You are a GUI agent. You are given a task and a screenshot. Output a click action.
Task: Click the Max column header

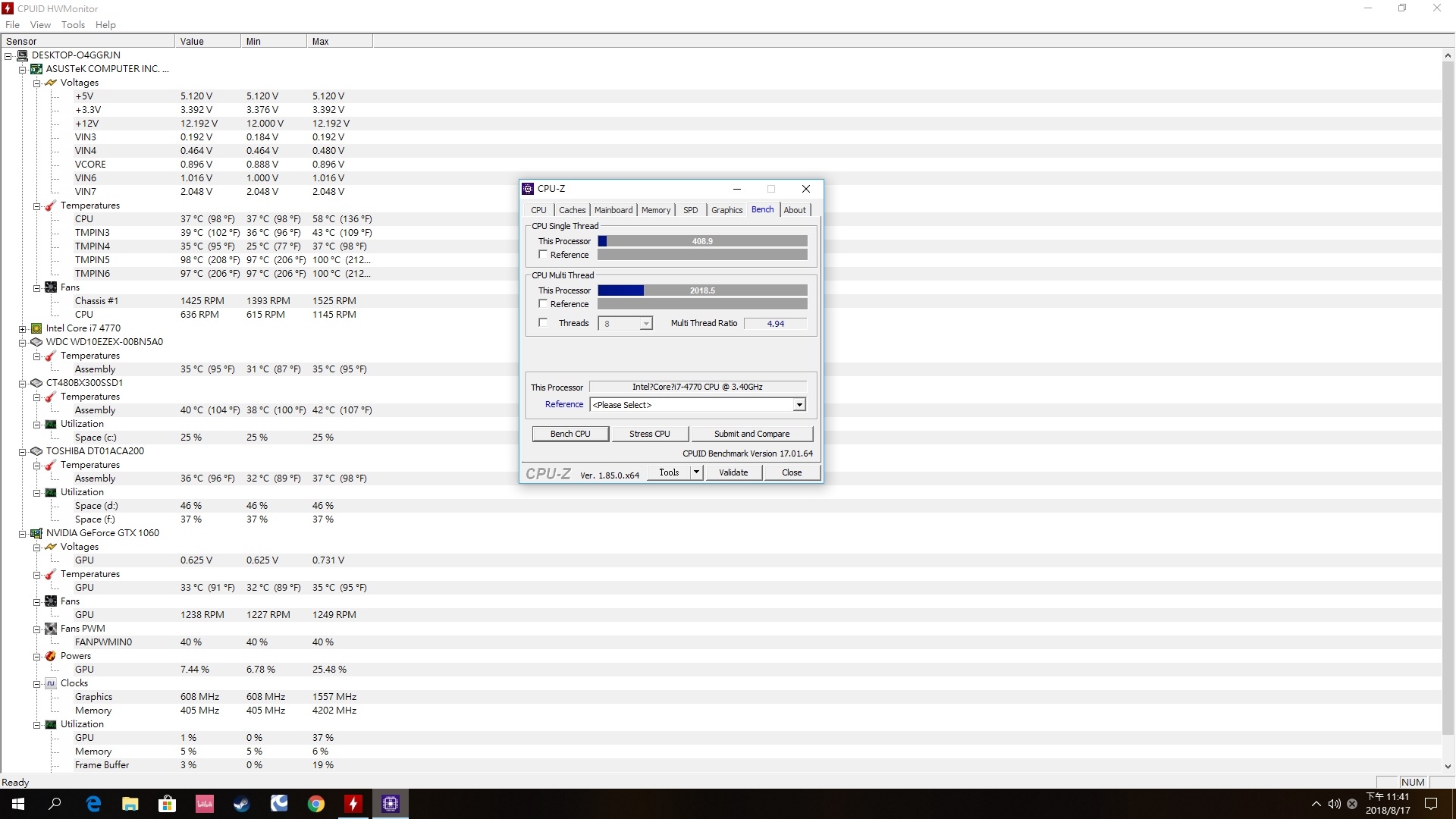coord(339,42)
